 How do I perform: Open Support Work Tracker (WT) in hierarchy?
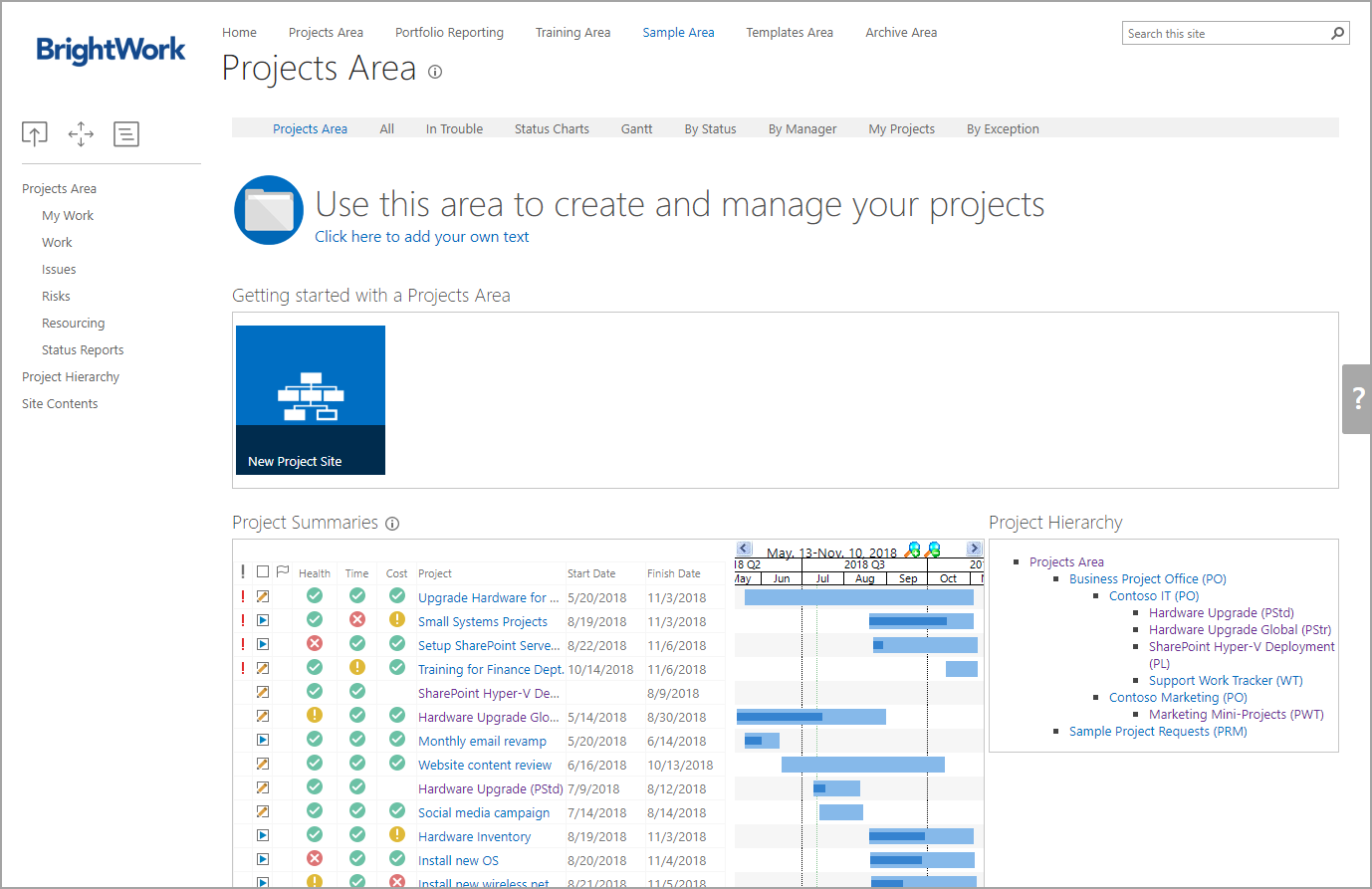click(1226, 680)
